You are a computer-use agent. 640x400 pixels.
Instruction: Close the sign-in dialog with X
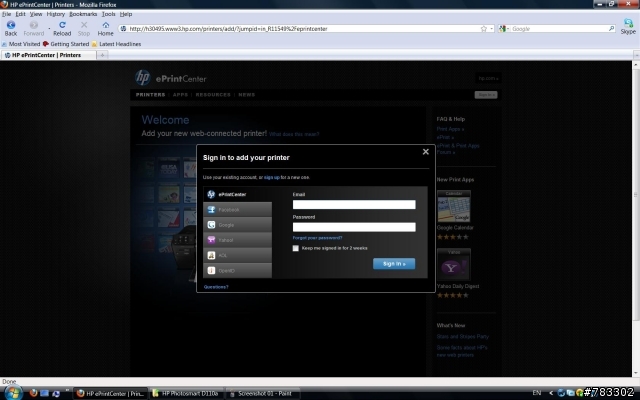[426, 152]
